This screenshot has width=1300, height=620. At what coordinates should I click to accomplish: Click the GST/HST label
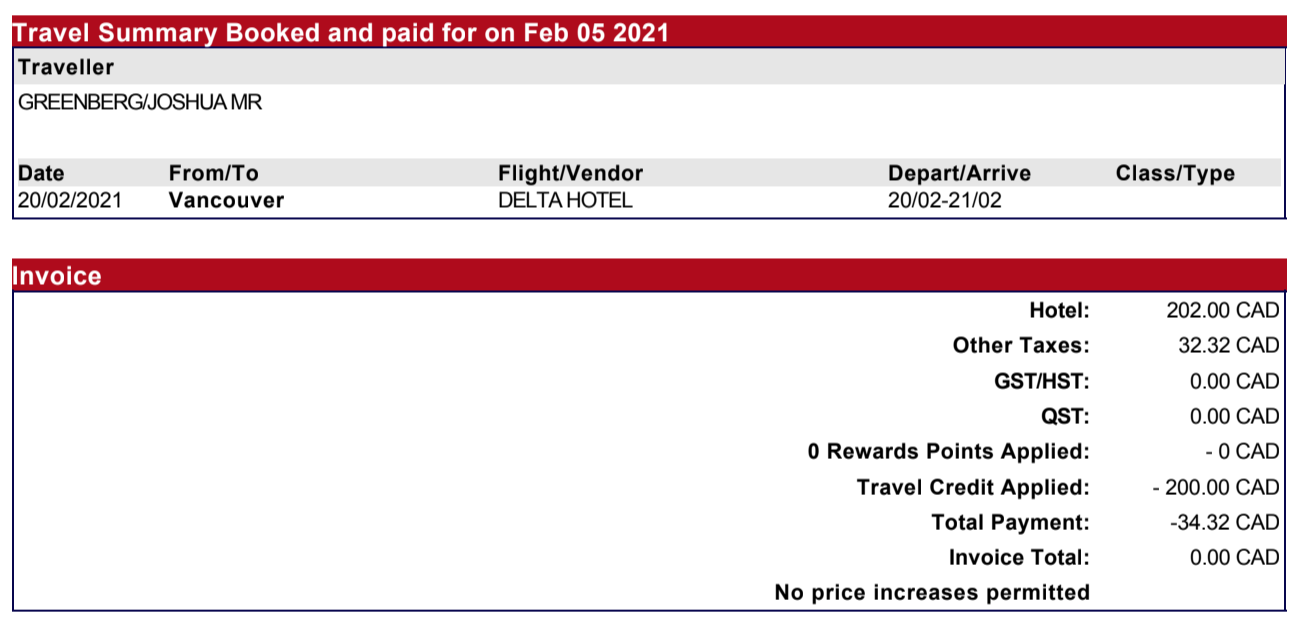(x=1035, y=381)
